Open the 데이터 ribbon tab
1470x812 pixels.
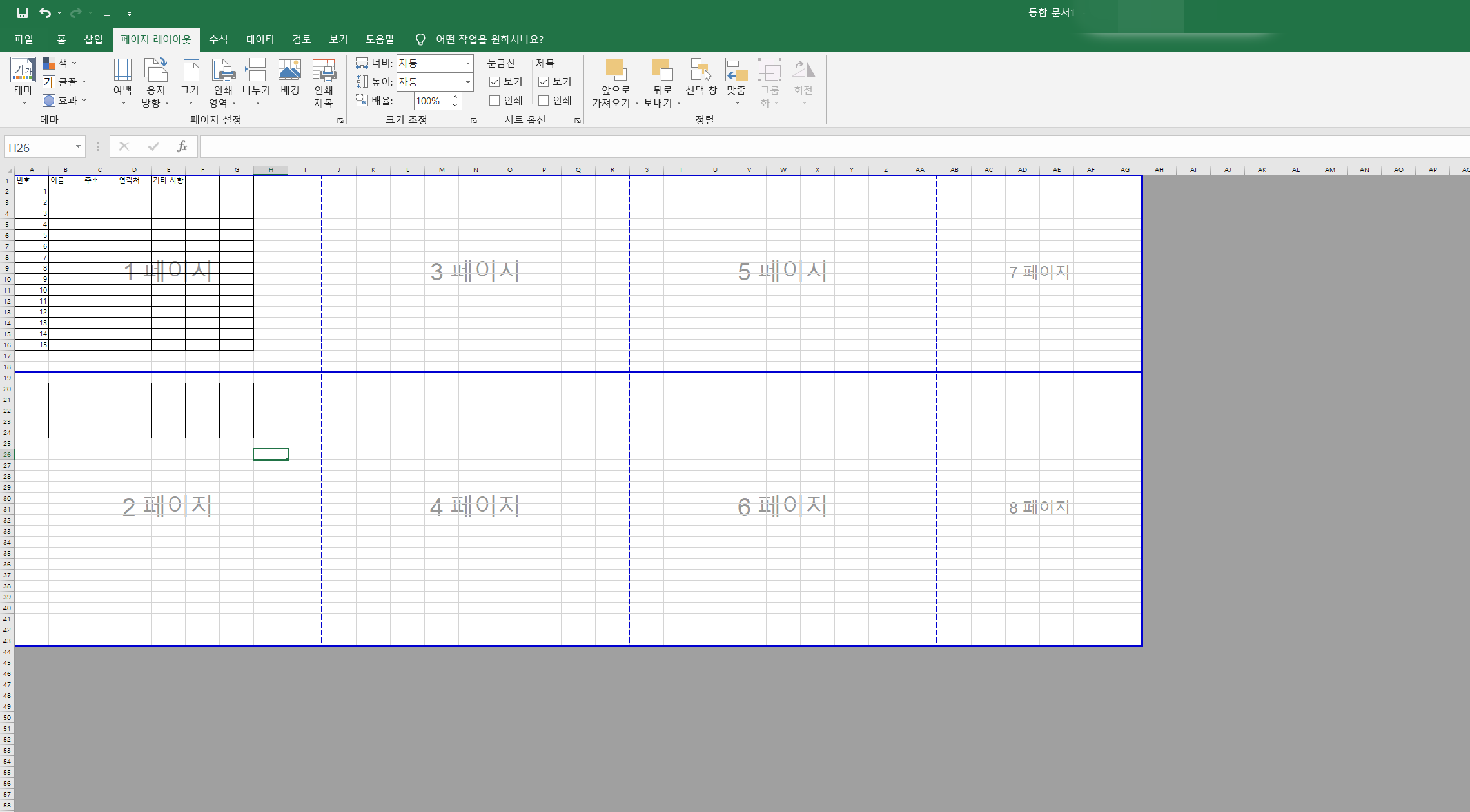[x=260, y=39]
